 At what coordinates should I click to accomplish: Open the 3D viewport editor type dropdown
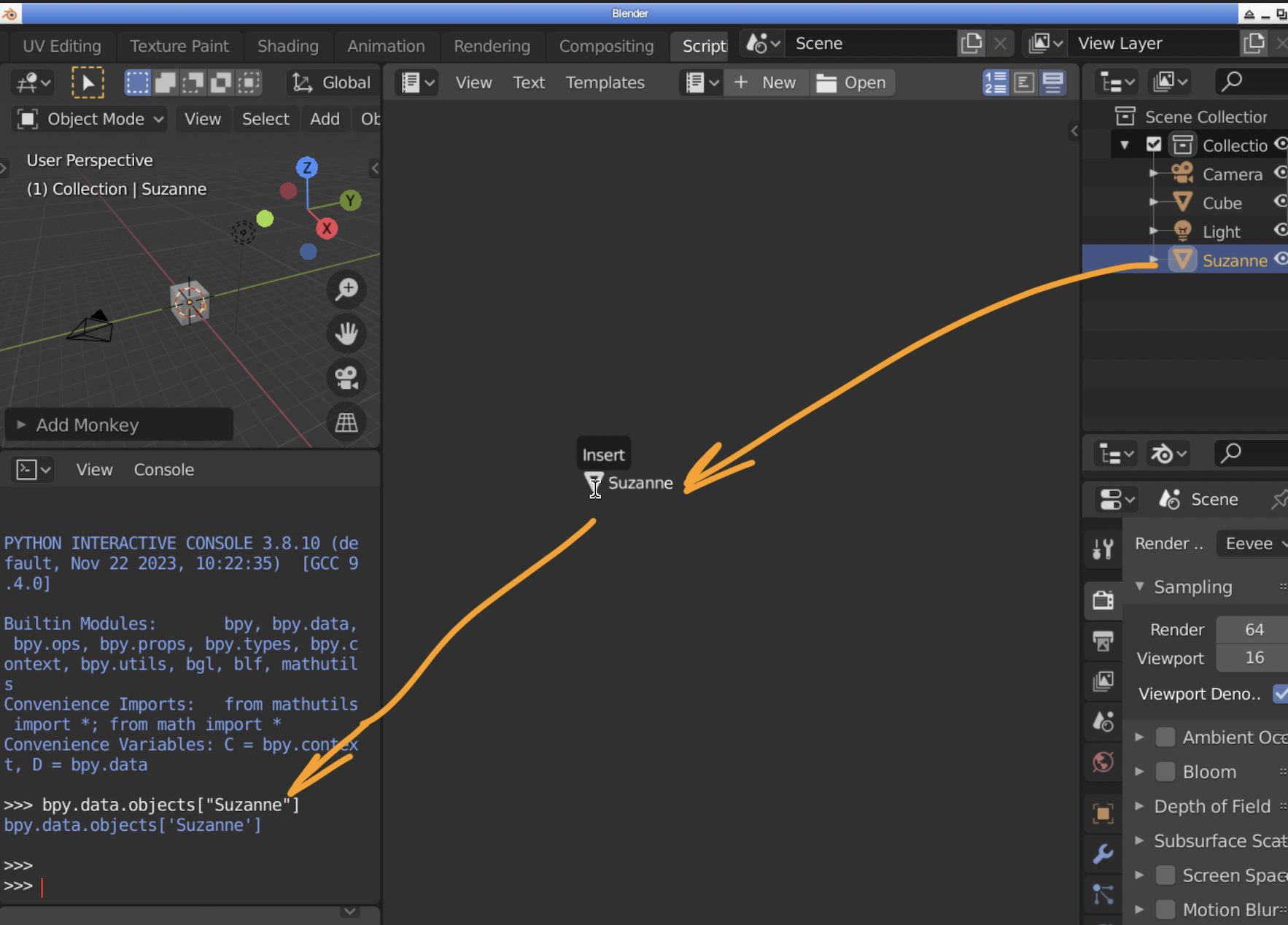(33, 82)
